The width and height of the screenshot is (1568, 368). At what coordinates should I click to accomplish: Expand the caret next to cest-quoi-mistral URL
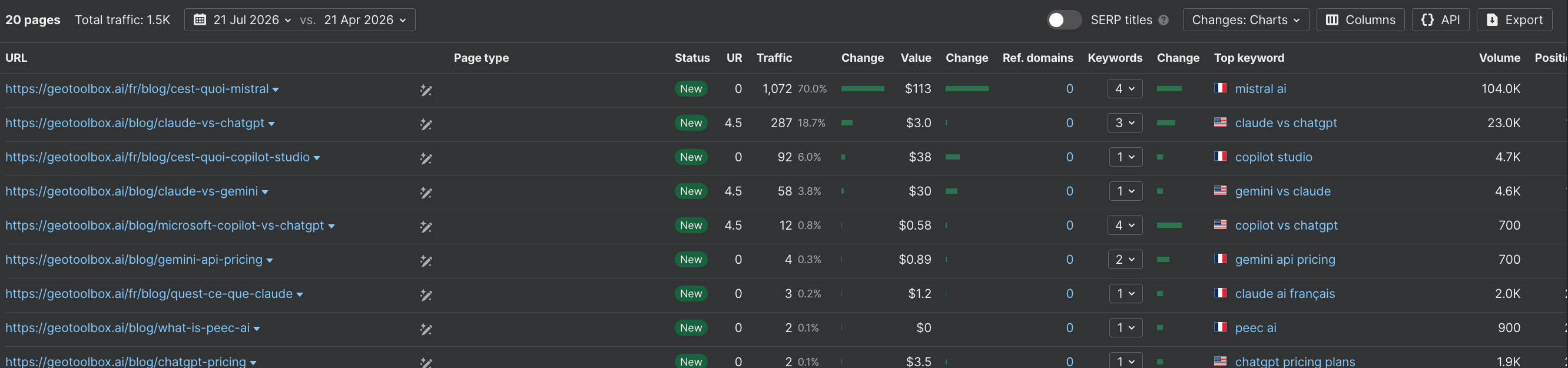(x=276, y=90)
